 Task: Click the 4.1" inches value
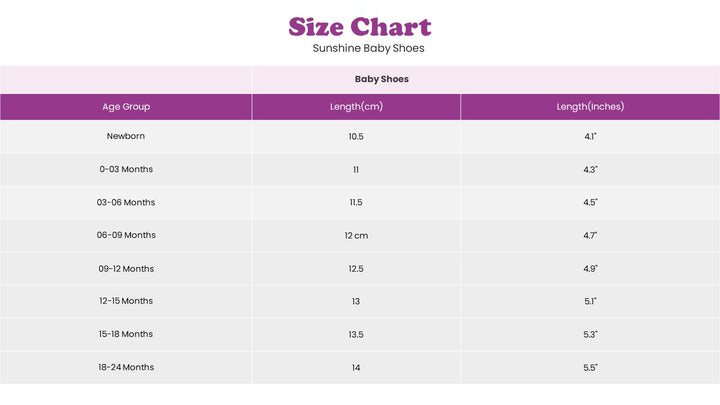pos(590,136)
